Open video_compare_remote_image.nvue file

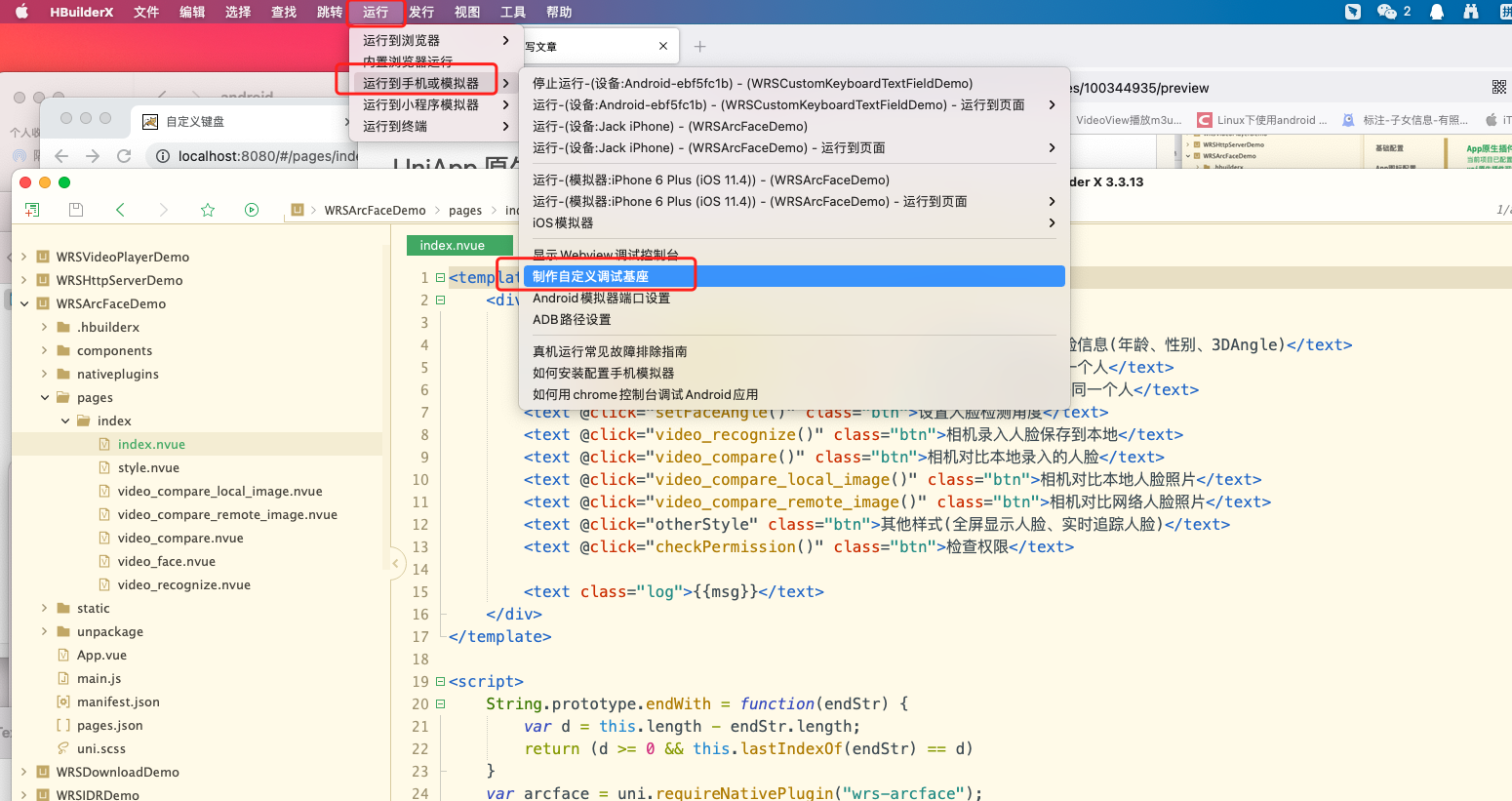click(x=227, y=514)
